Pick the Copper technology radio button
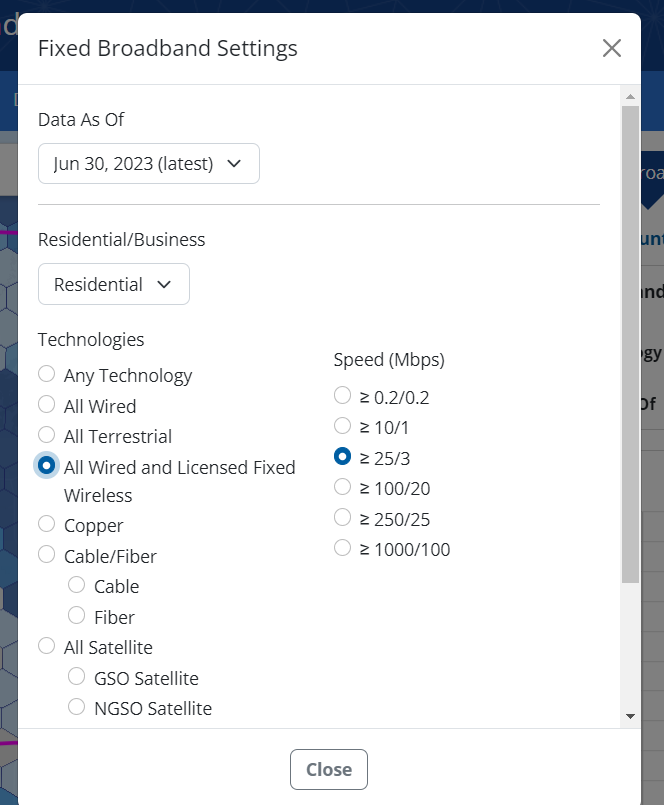This screenshot has height=805, width=664. pyautogui.click(x=46, y=524)
